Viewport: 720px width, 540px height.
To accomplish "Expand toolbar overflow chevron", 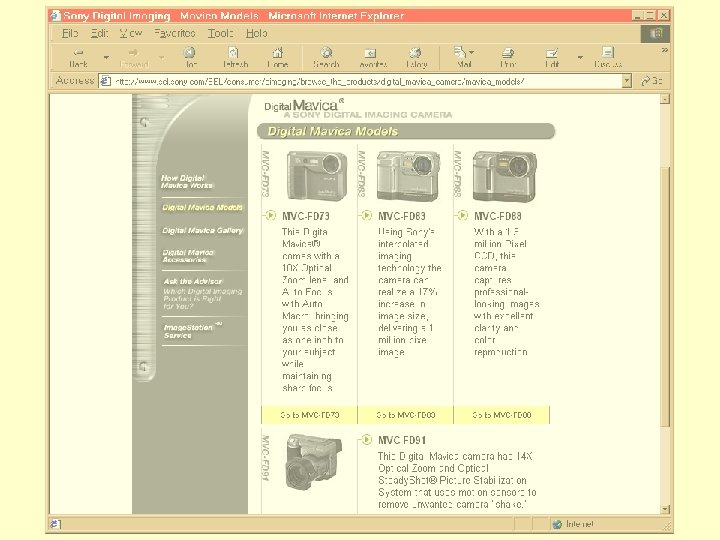I will [x=664, y=50].
